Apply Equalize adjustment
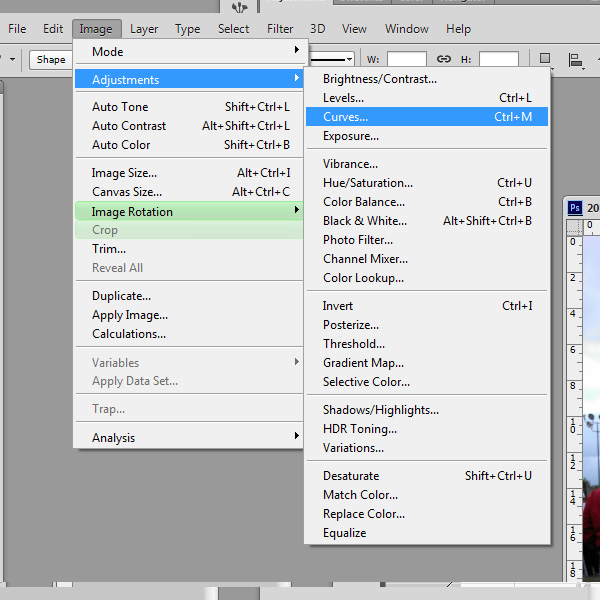The image size is (600, 600). coord(427,533)
